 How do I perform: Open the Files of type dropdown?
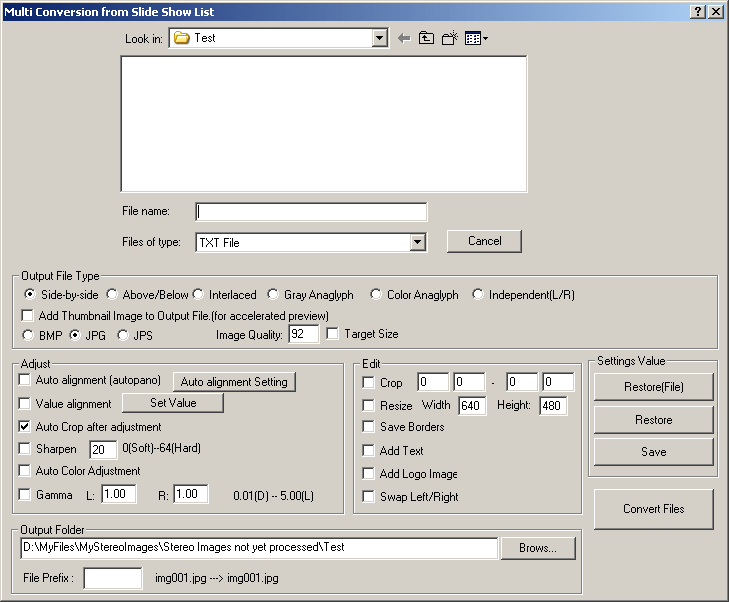[418, 242]
